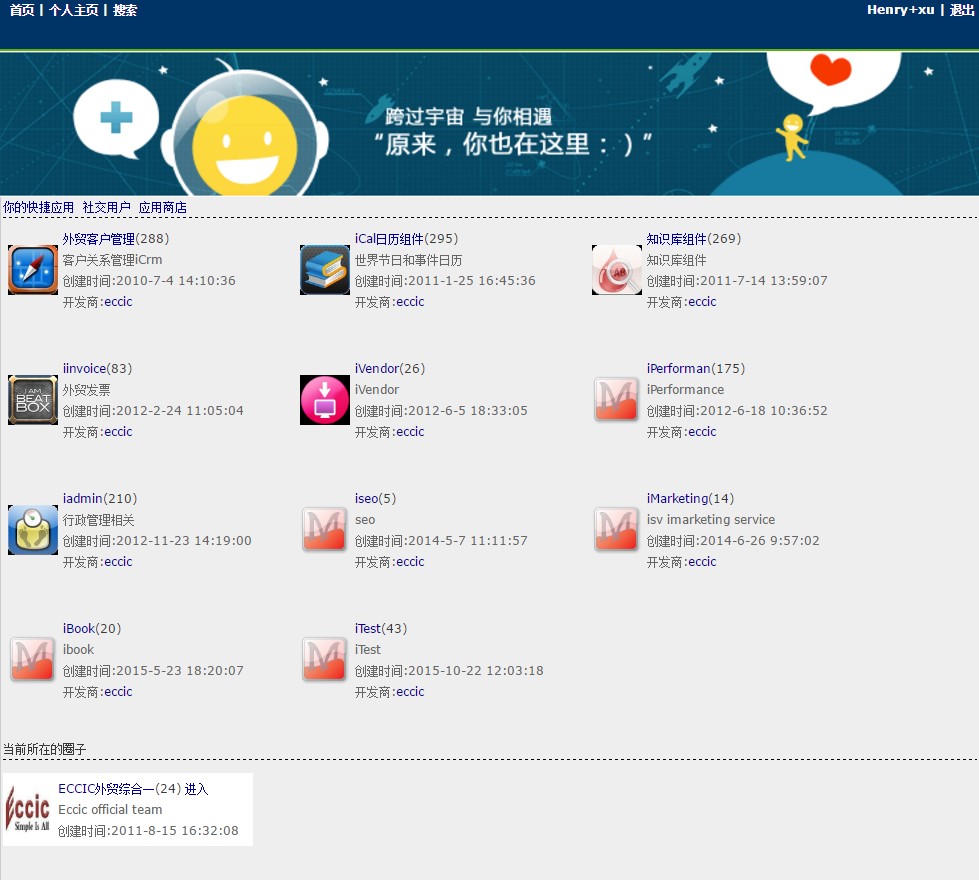979x880 pixels.
Task: Click eccic developer link under 知识库组件
Action: 702,302
